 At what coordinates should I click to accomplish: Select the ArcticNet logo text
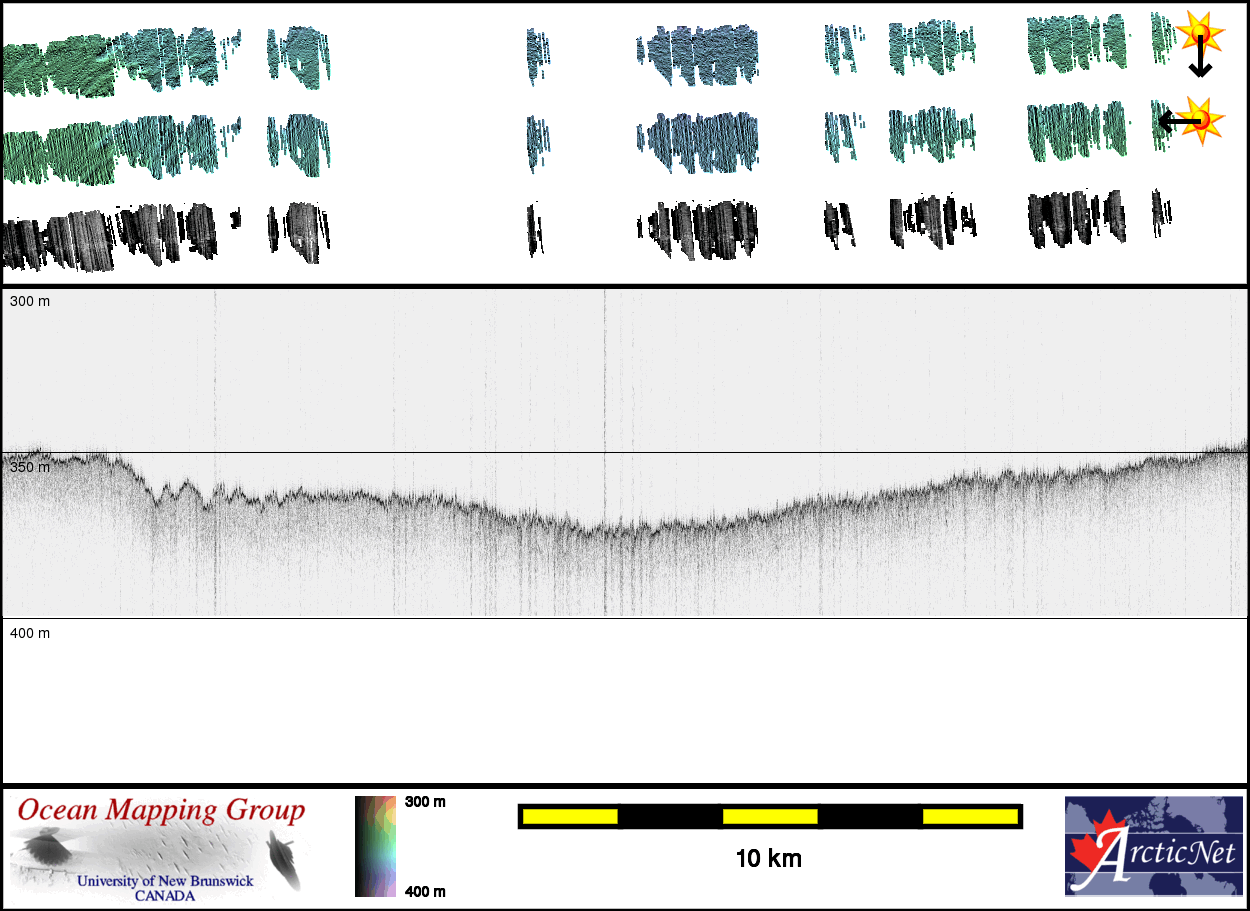1167,855
